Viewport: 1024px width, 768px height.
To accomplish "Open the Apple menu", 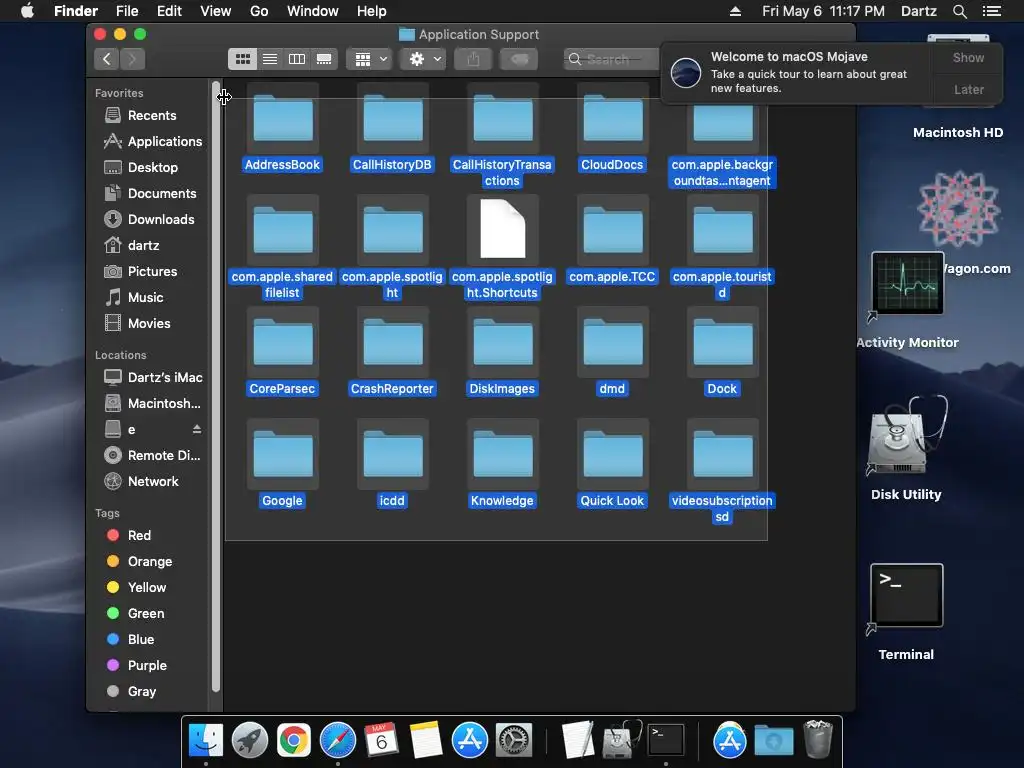I will (x=27, y=11).
